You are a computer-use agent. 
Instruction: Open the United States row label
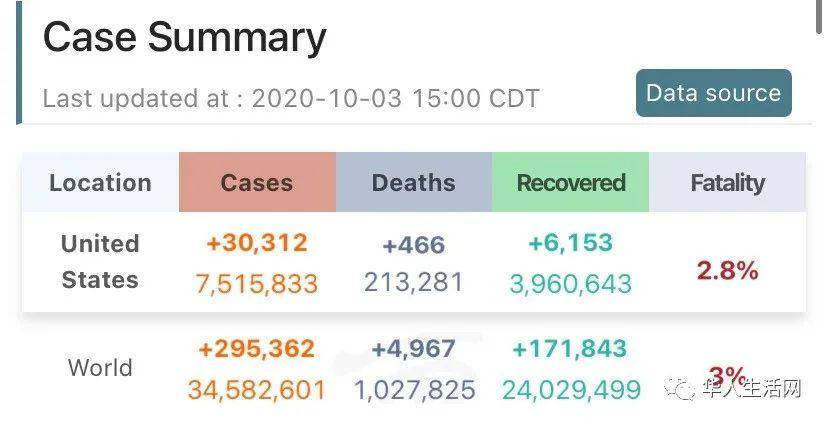100,262
